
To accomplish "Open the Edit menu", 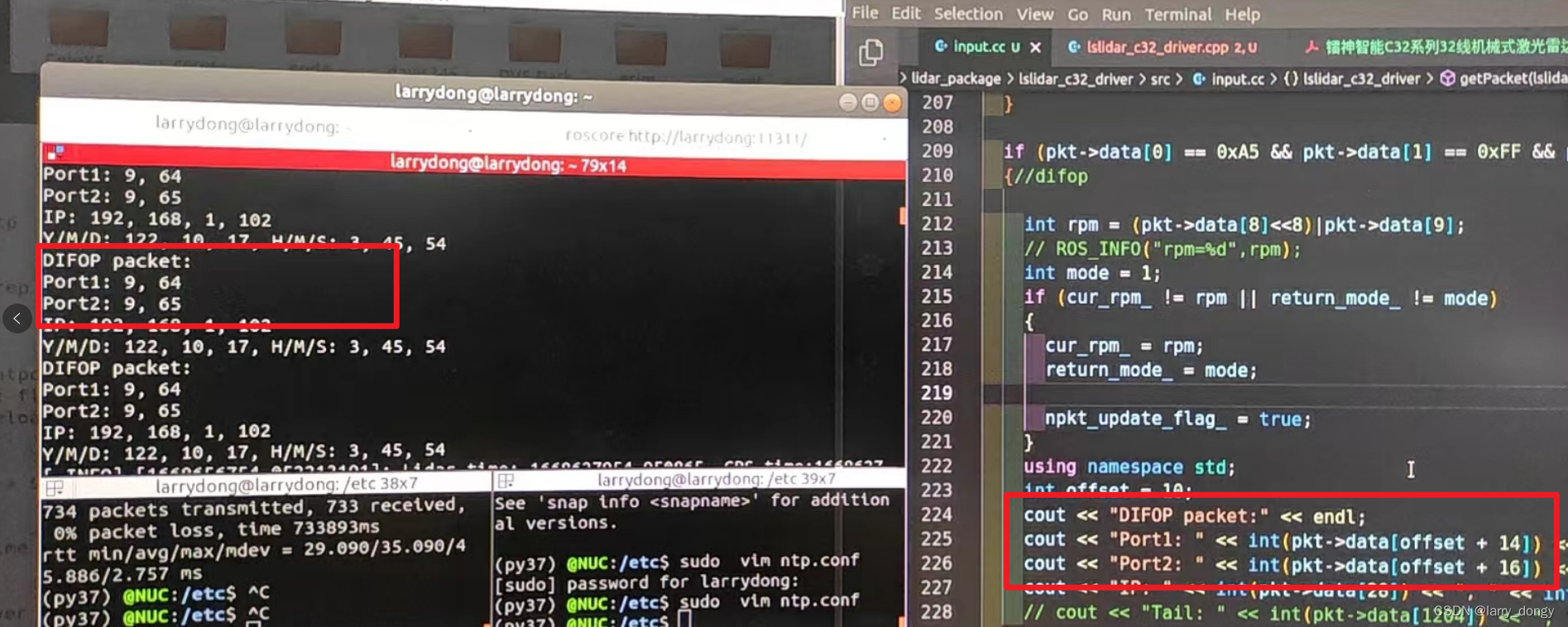I will pyautogui.click(x=905, y=13).
